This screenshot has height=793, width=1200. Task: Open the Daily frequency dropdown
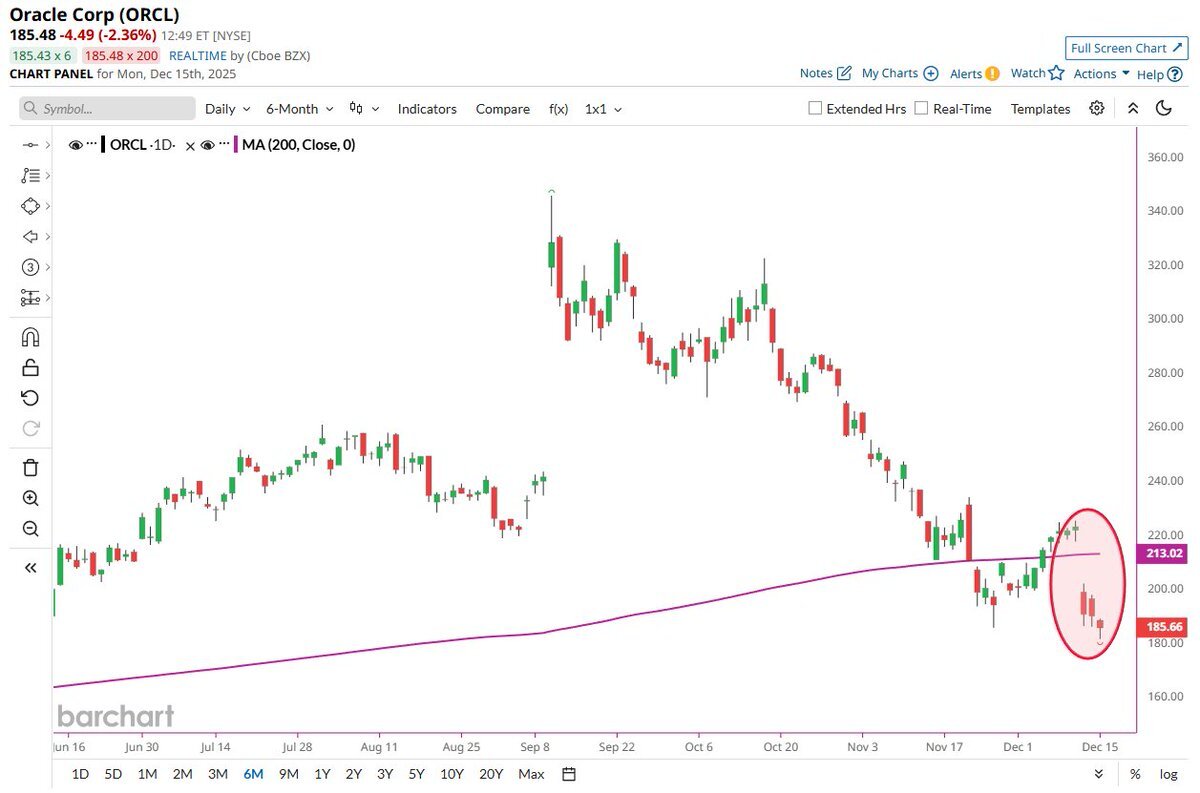[227, 109]
